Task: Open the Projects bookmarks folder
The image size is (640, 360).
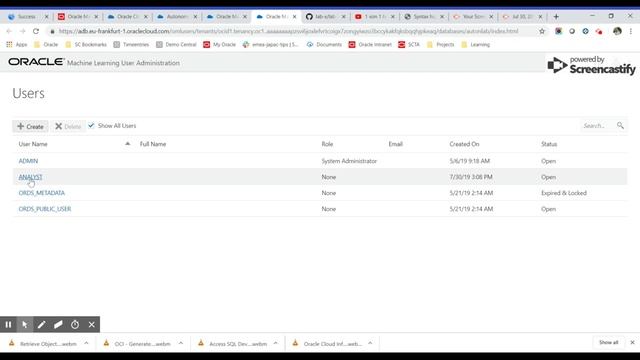Action: pyautogui.click(x=440, y=44)
